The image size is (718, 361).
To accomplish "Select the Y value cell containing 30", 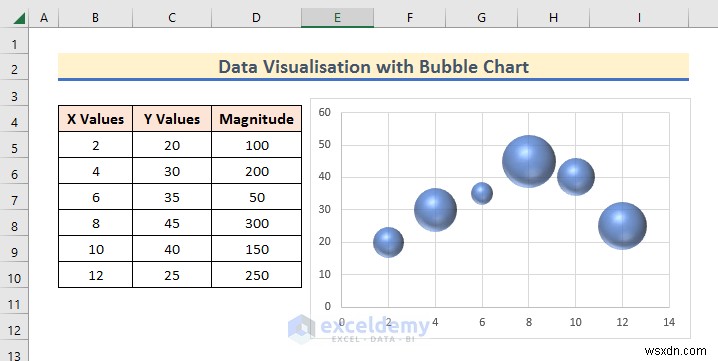I will [172, 171].
